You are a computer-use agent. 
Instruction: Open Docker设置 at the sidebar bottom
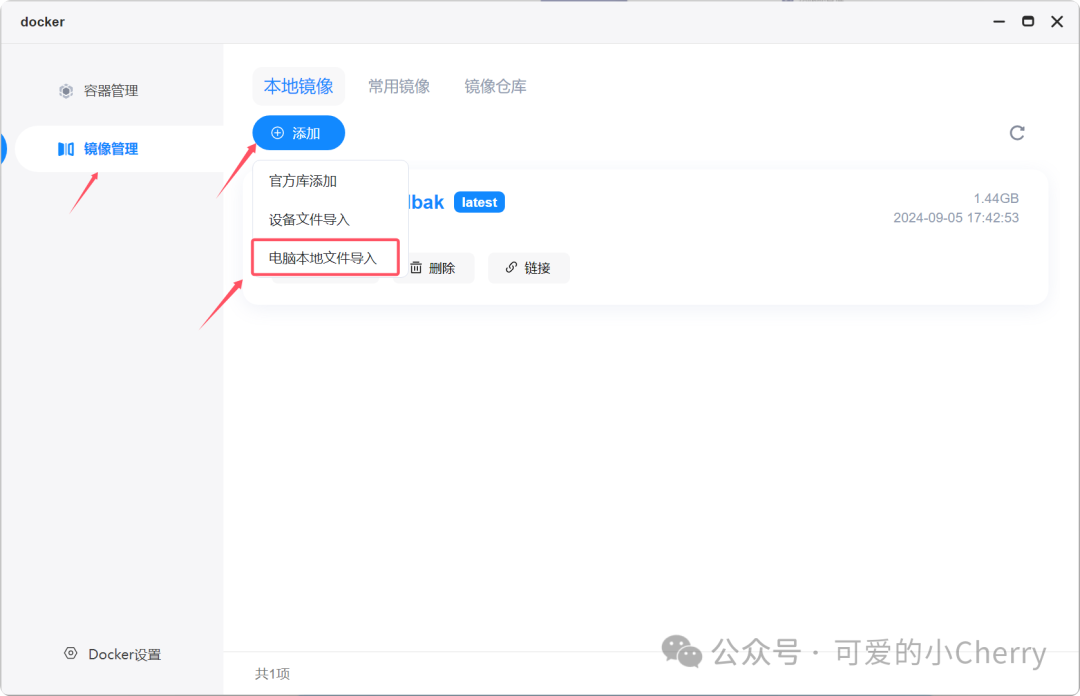pos(124,654)
